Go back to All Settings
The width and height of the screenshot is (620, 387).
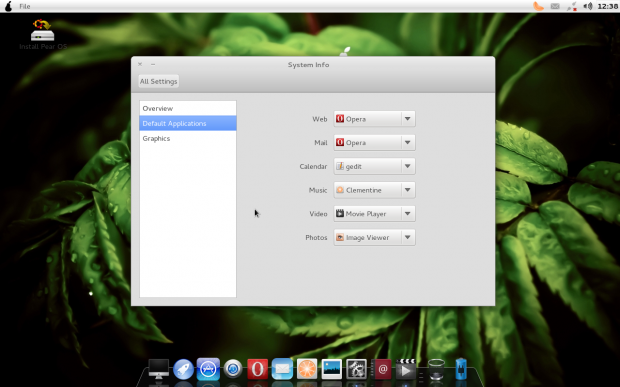pyautogui.click(x=159, y=81)
